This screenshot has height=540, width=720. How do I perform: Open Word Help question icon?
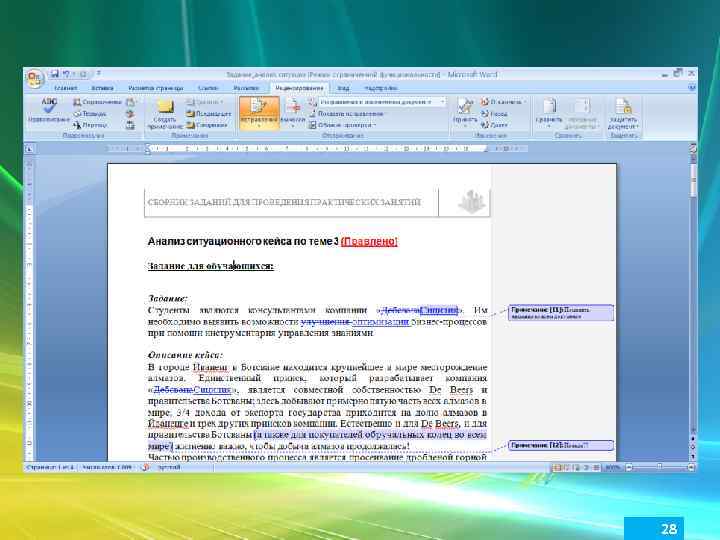(692, 88)
